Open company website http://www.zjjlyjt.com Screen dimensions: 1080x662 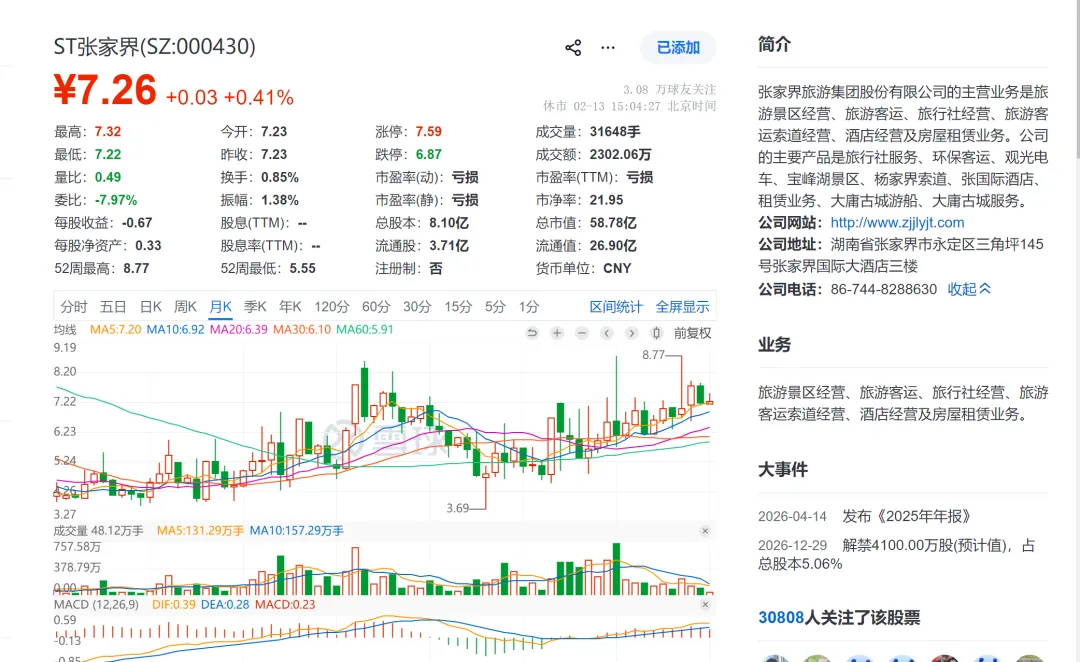coord(897,223)
